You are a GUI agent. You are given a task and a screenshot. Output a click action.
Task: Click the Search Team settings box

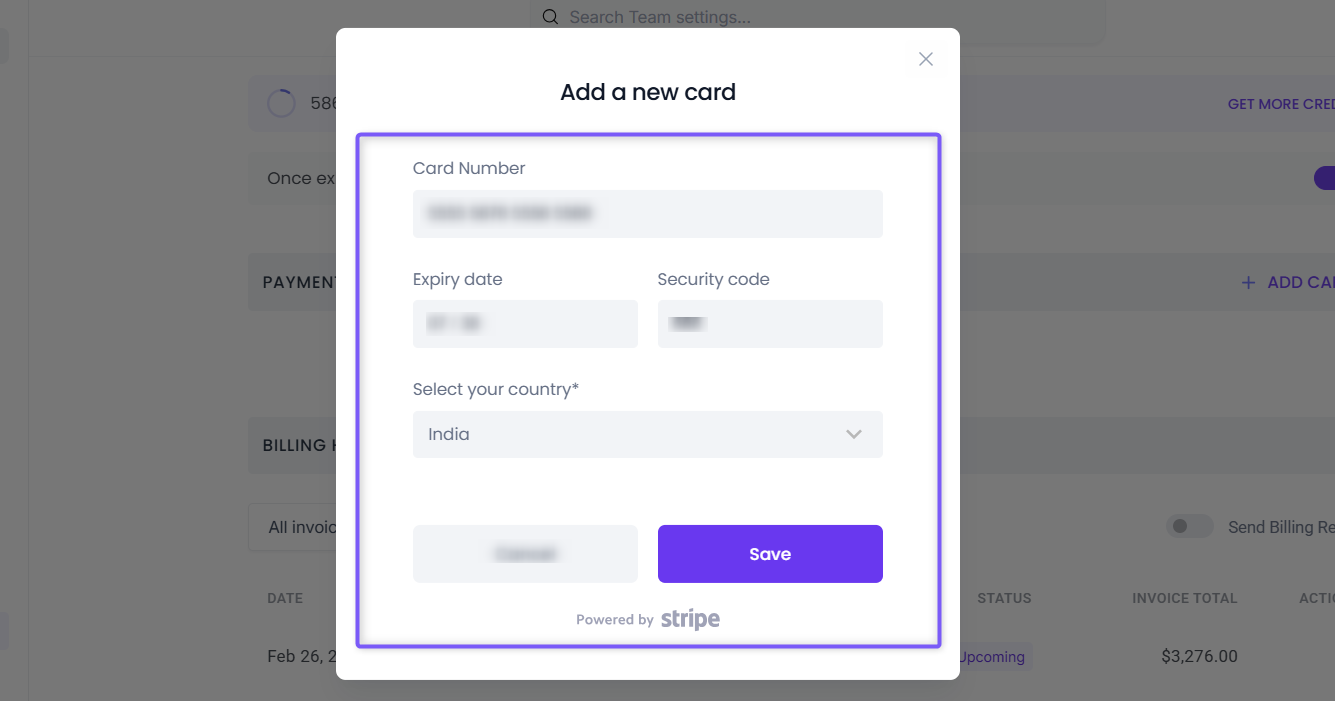point(818,18)
